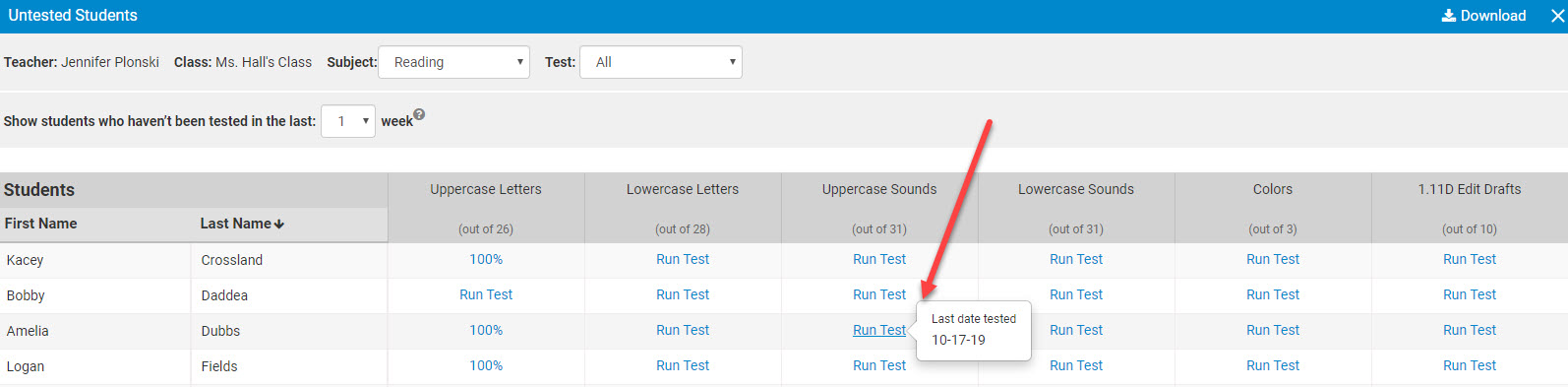Screen dimensions: 1568x387
Task: Click the Lowercase Sounds column header
Action: 1076,189
